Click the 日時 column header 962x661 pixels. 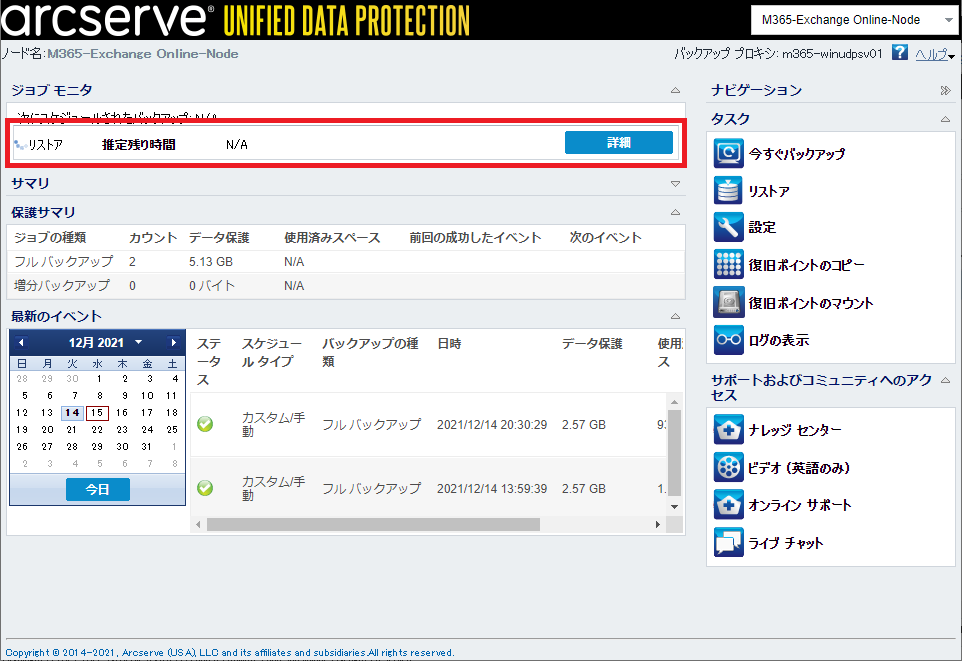tap(449, 344)
